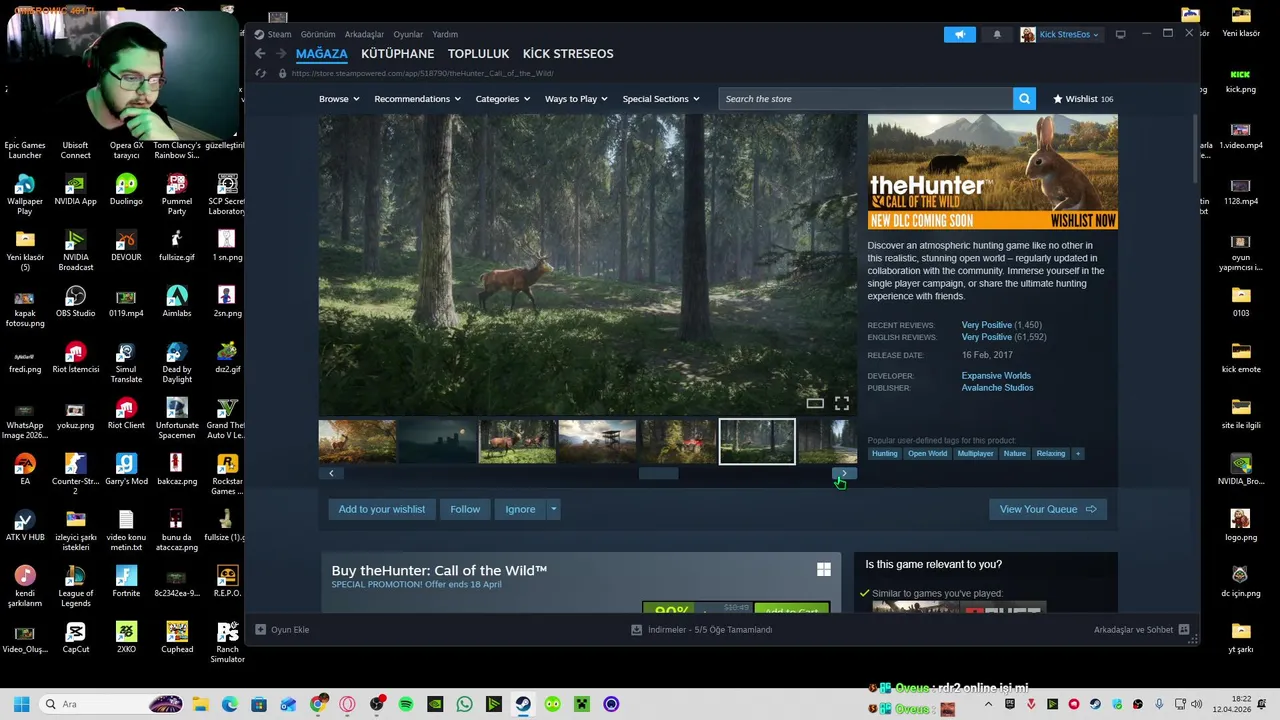
Task: Open WhatsApp from the taskbar
Action: click(x=464, y=704)
